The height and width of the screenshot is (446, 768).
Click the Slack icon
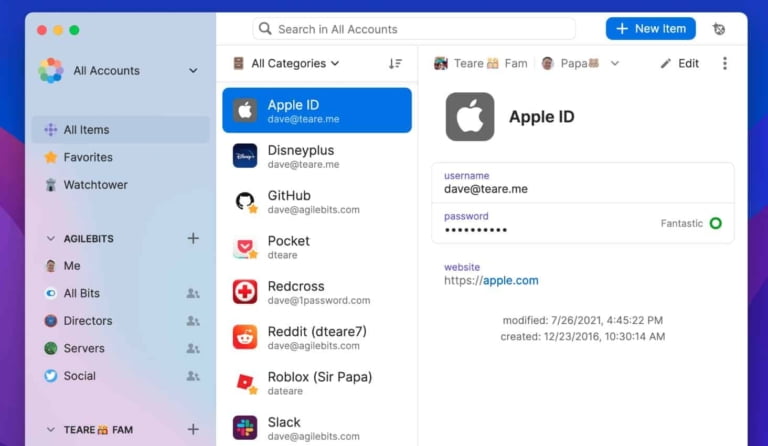[245, 428]
